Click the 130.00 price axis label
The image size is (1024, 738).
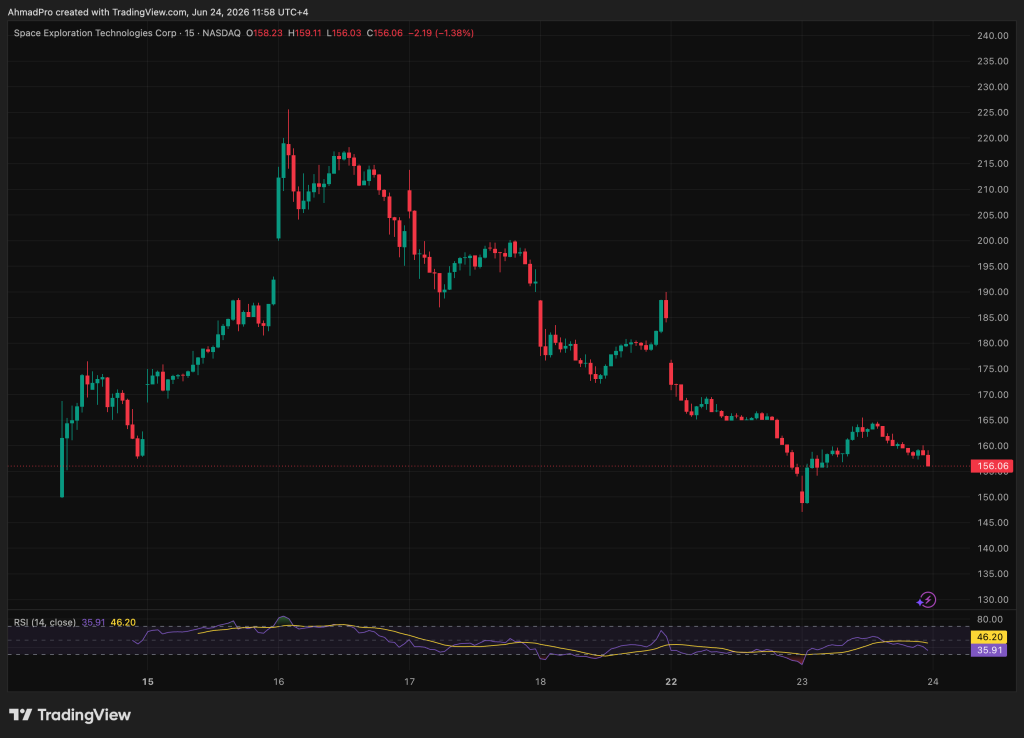click(993, 600)
